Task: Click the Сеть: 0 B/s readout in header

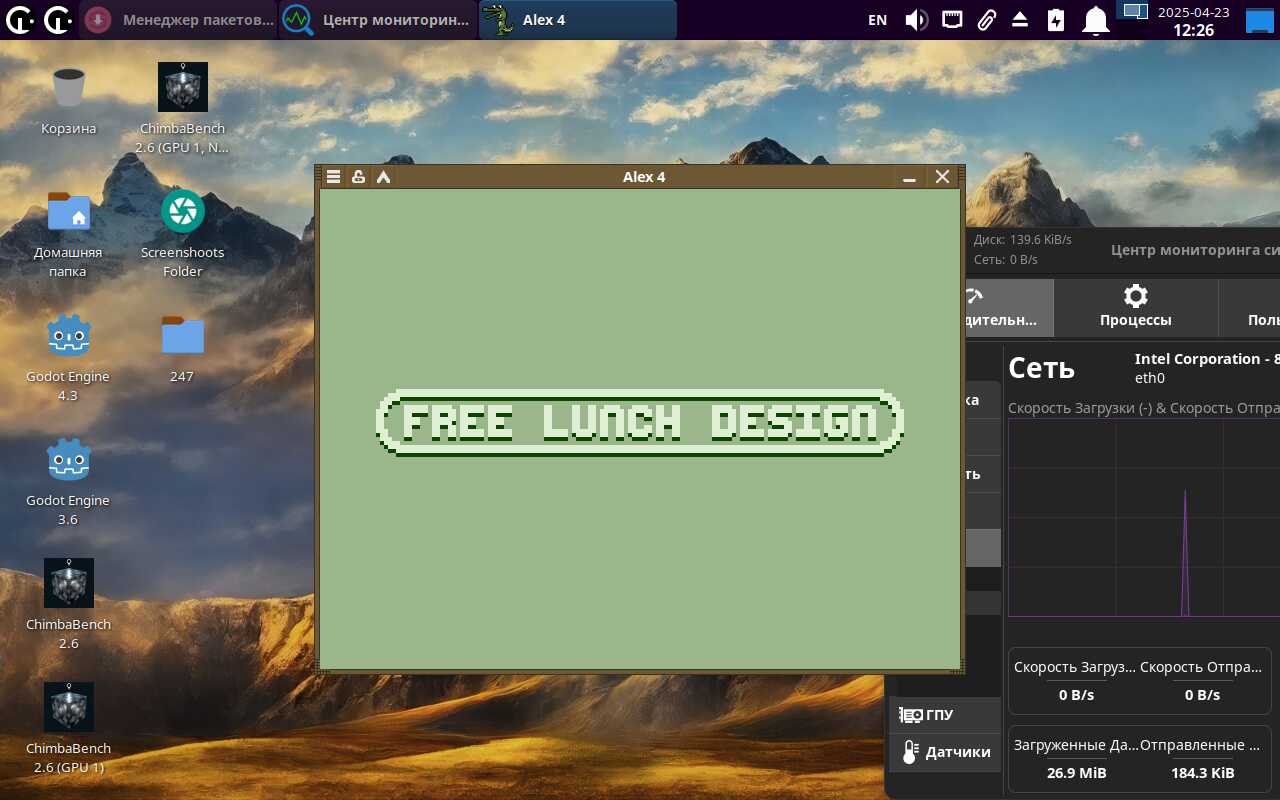Action: pyautogui.click(x=1006, y=260)
